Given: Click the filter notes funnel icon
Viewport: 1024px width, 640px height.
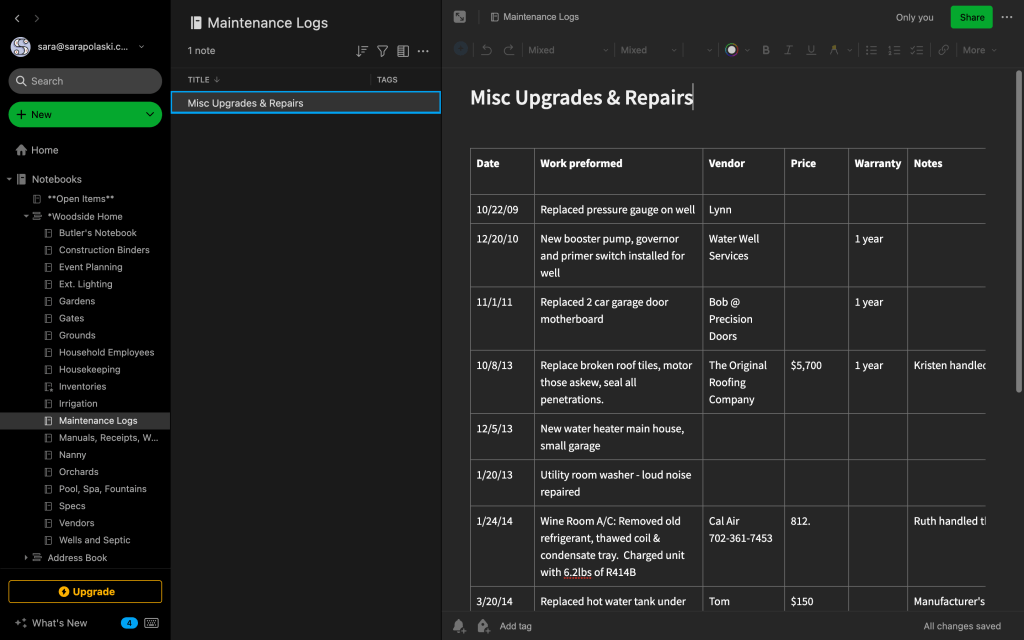Looking at the screenshot, I should 382,51.
